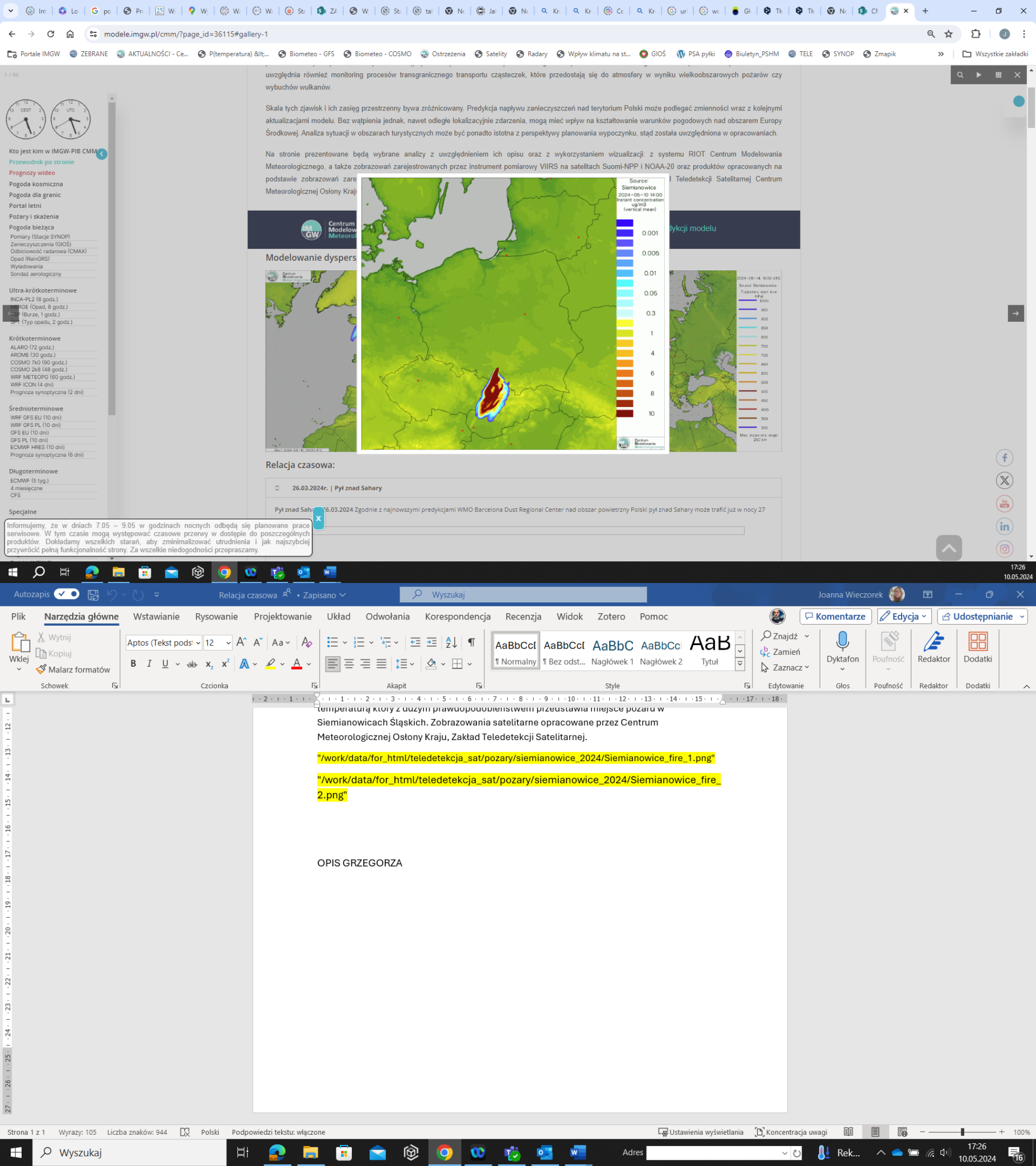Open the Projektowanie ribbon tab
Screen dimensions: 1036x1166
pos(282,616)
